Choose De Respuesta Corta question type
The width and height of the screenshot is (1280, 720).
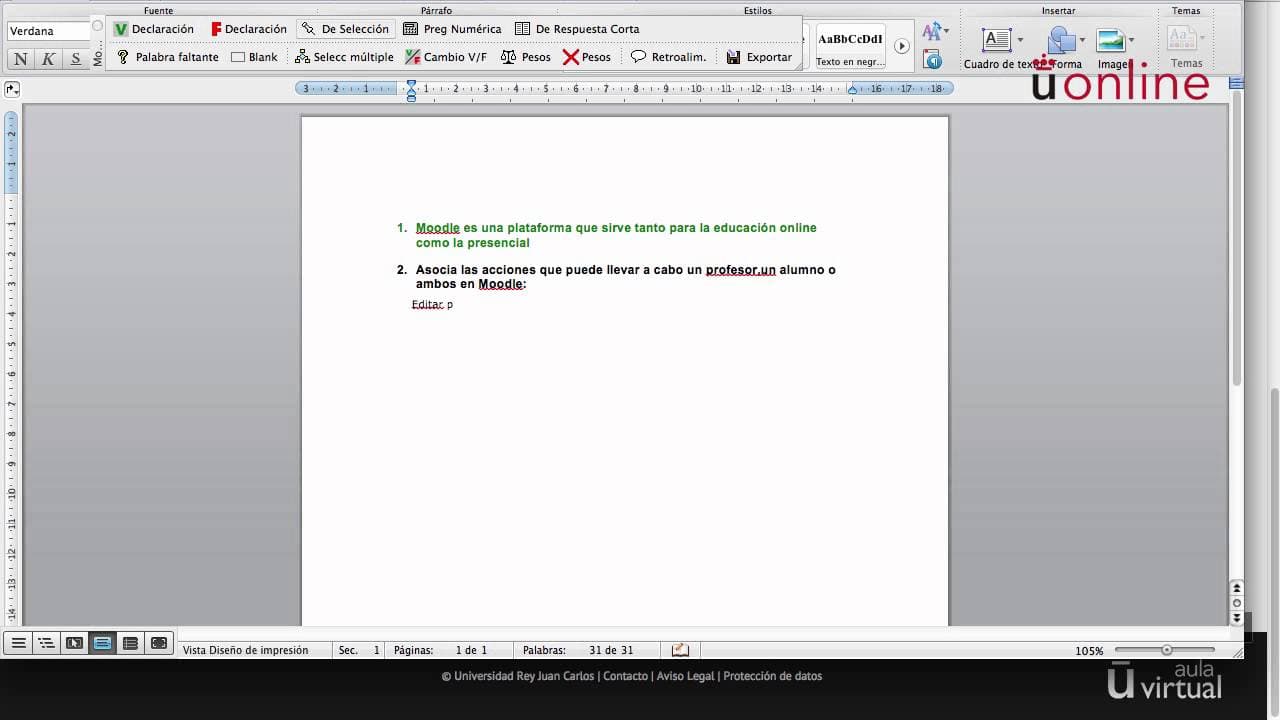click(x=577, y=29)
